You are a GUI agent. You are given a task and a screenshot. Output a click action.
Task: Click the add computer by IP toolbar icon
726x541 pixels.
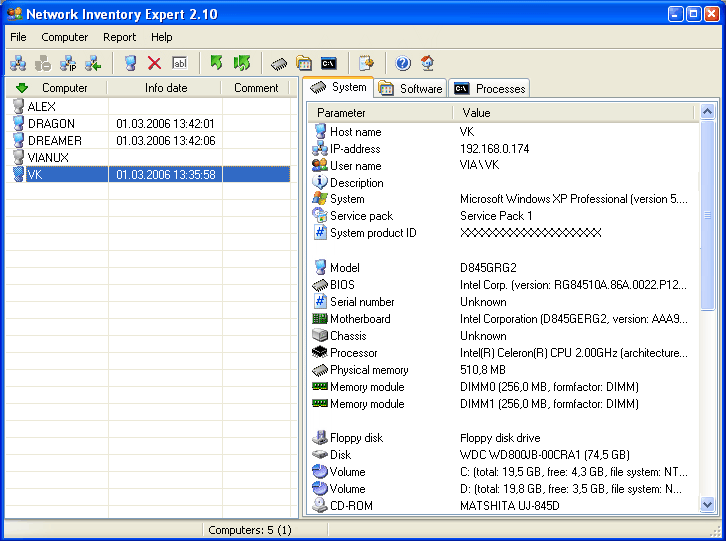[x=68, y=63]
